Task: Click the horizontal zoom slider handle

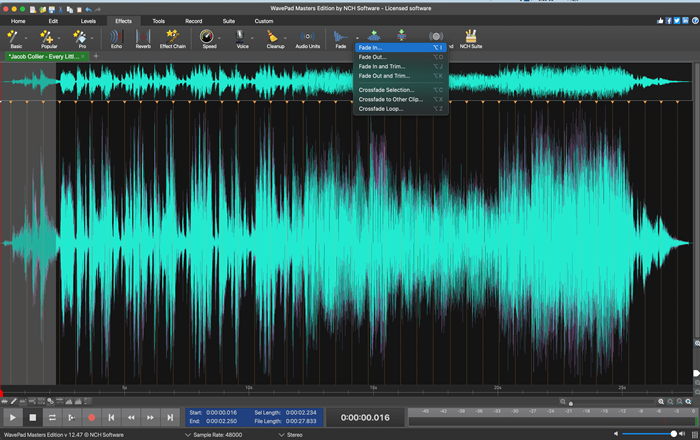Action: pos(571,403)
